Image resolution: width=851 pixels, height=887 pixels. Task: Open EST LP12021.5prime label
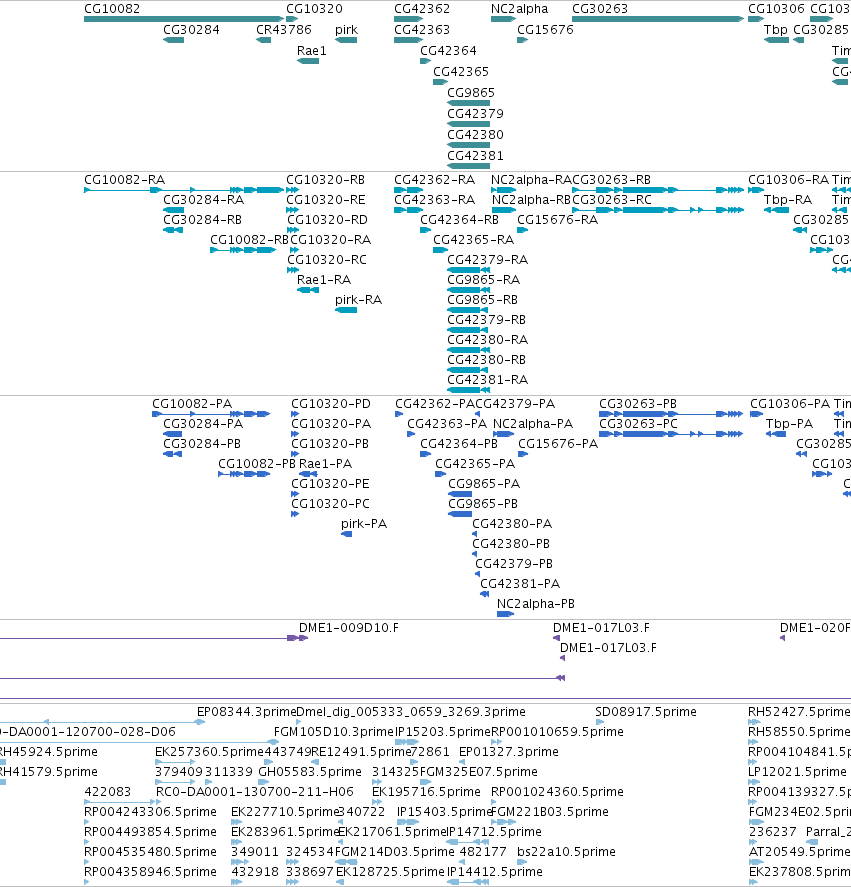click(x=798, y=772)
